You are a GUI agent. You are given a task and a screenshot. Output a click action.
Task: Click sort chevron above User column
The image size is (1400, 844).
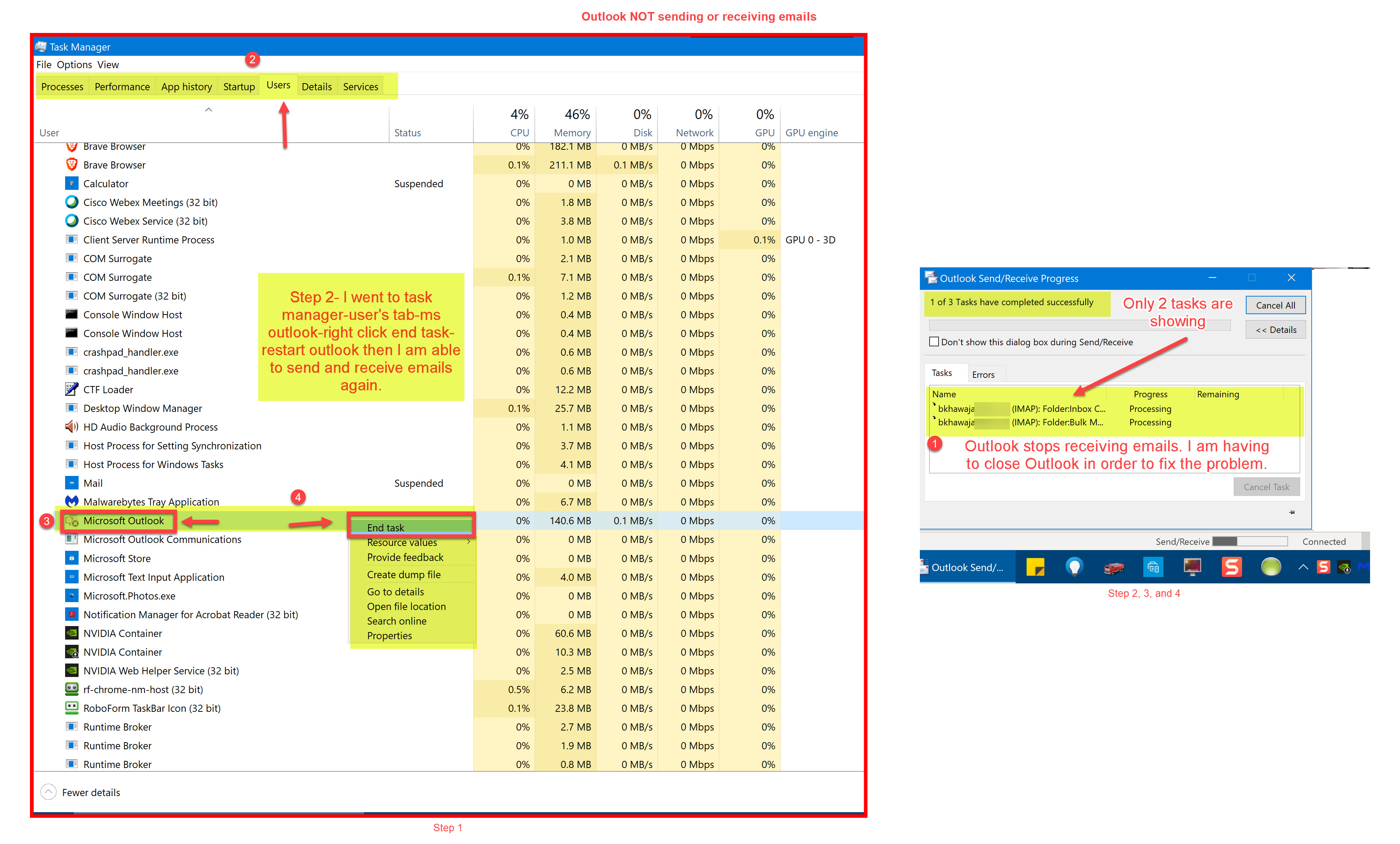point(208,110)
